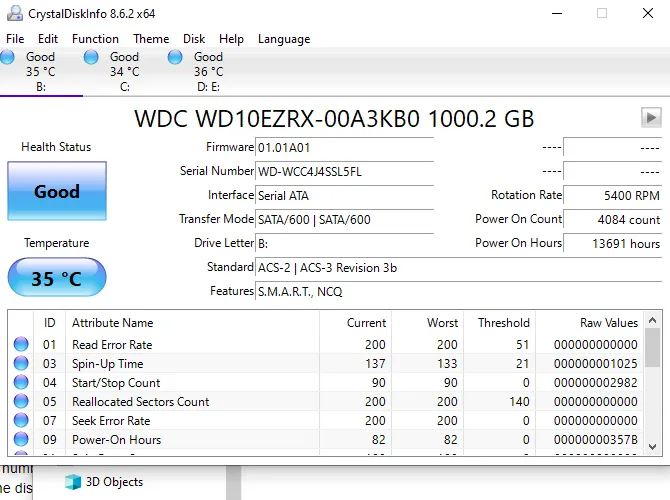The width and height of the screenshot is (670, 500).
Task: Open the Language menu
Action: pyautogui.click(x=284, y=39)
